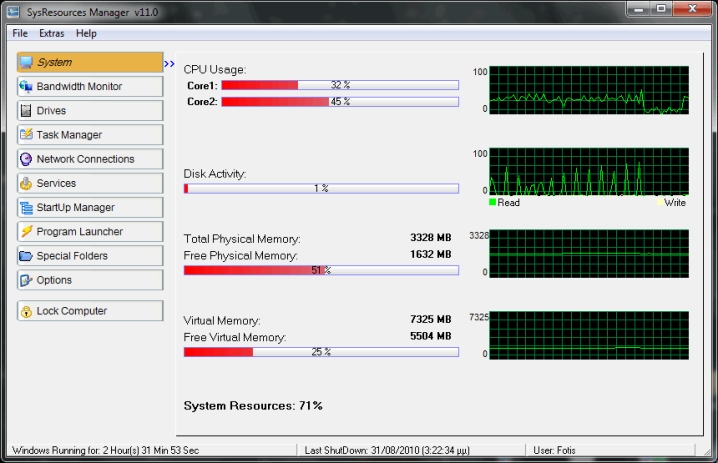
Task: Click the Free Physical Memory progress bar
Action: [320, 270]
